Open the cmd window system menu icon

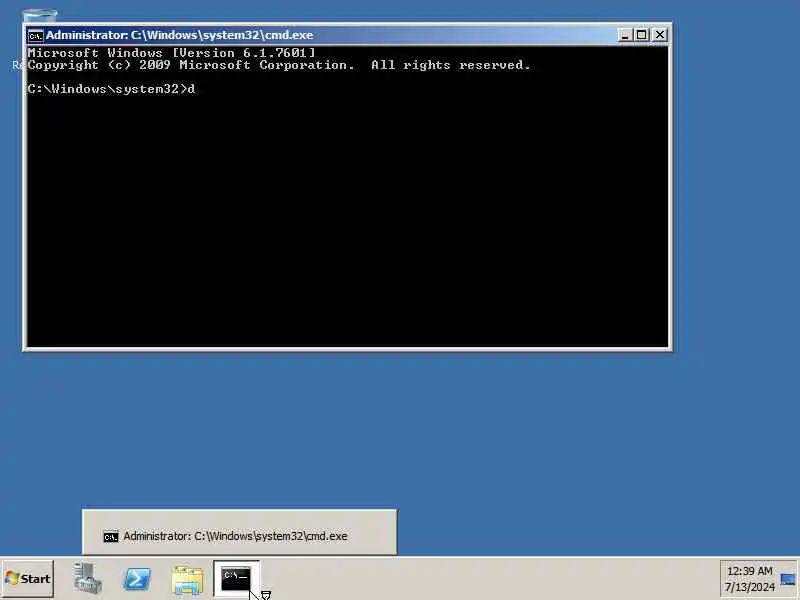coord(35,35)
